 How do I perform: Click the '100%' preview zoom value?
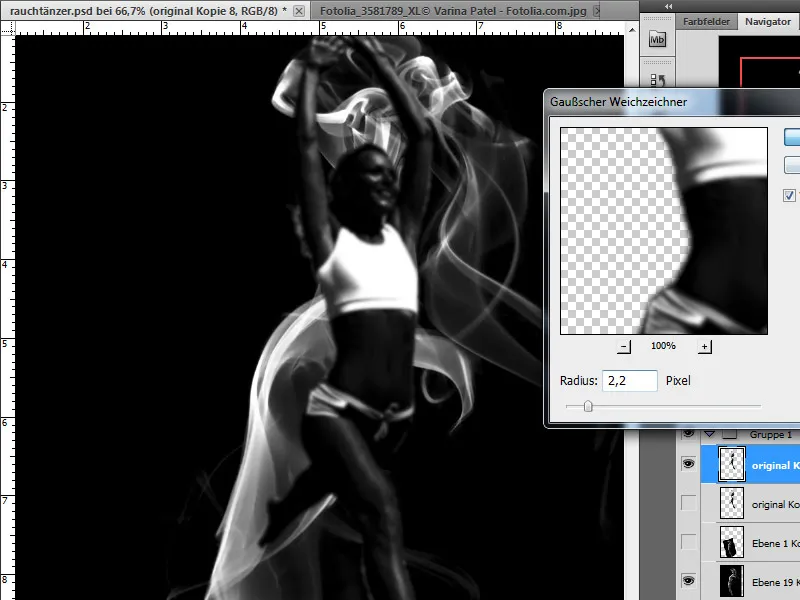pyautogui.click(x=663, y=346)
